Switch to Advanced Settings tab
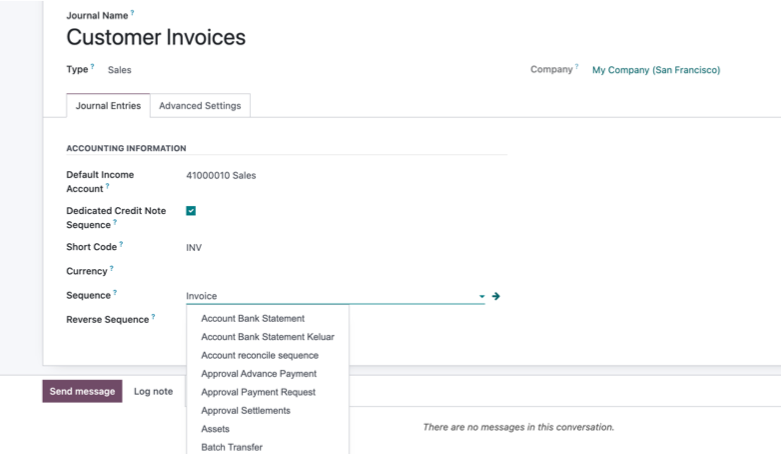Screen dimensions: 781x454 tap(200, 106)
